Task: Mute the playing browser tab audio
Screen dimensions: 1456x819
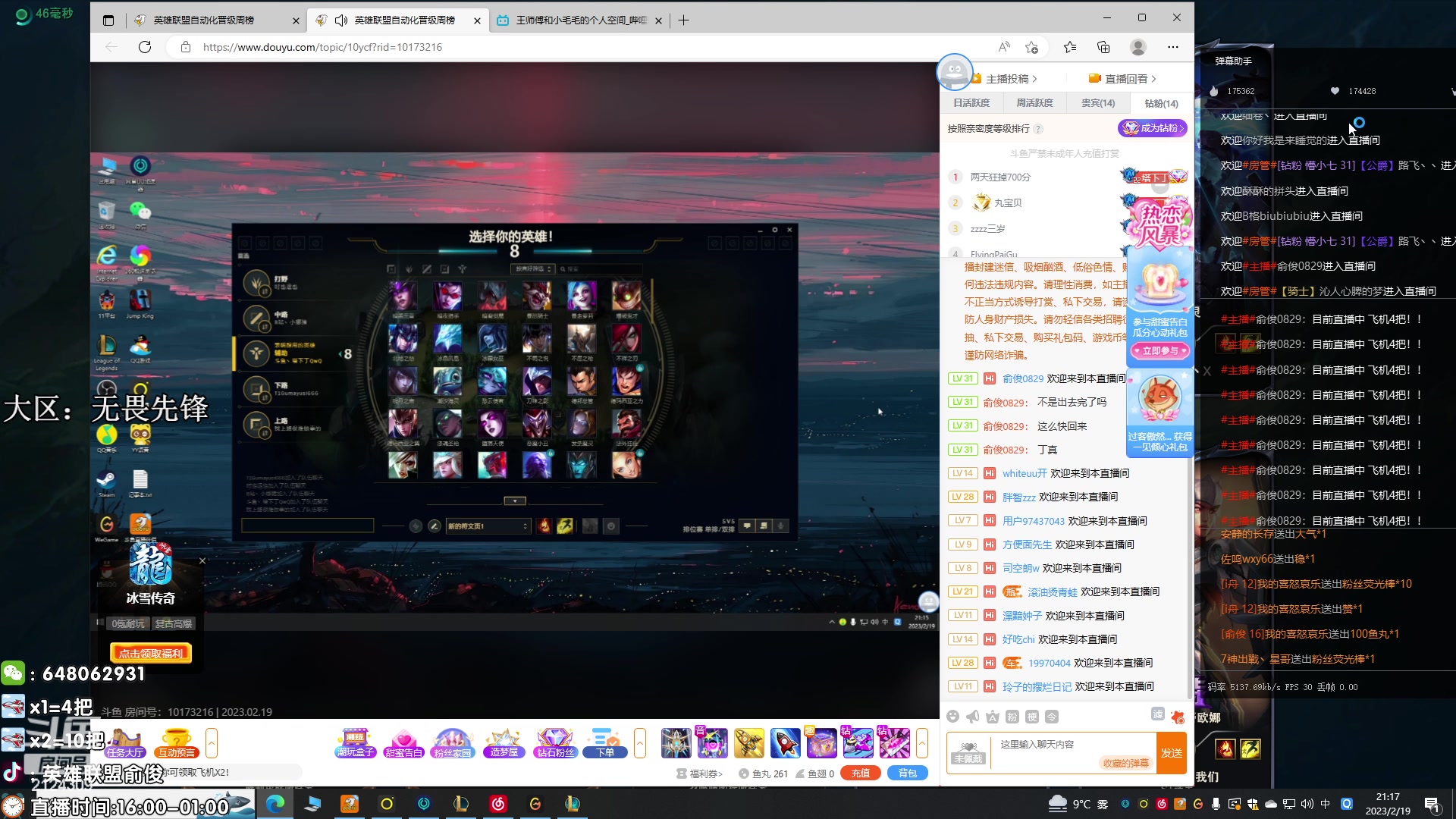Action: point(341,20)
